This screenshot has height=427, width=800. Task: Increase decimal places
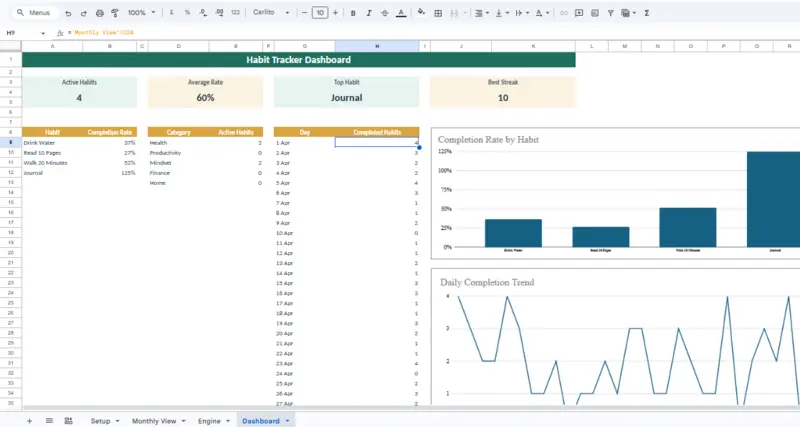[x=219, y=13]
